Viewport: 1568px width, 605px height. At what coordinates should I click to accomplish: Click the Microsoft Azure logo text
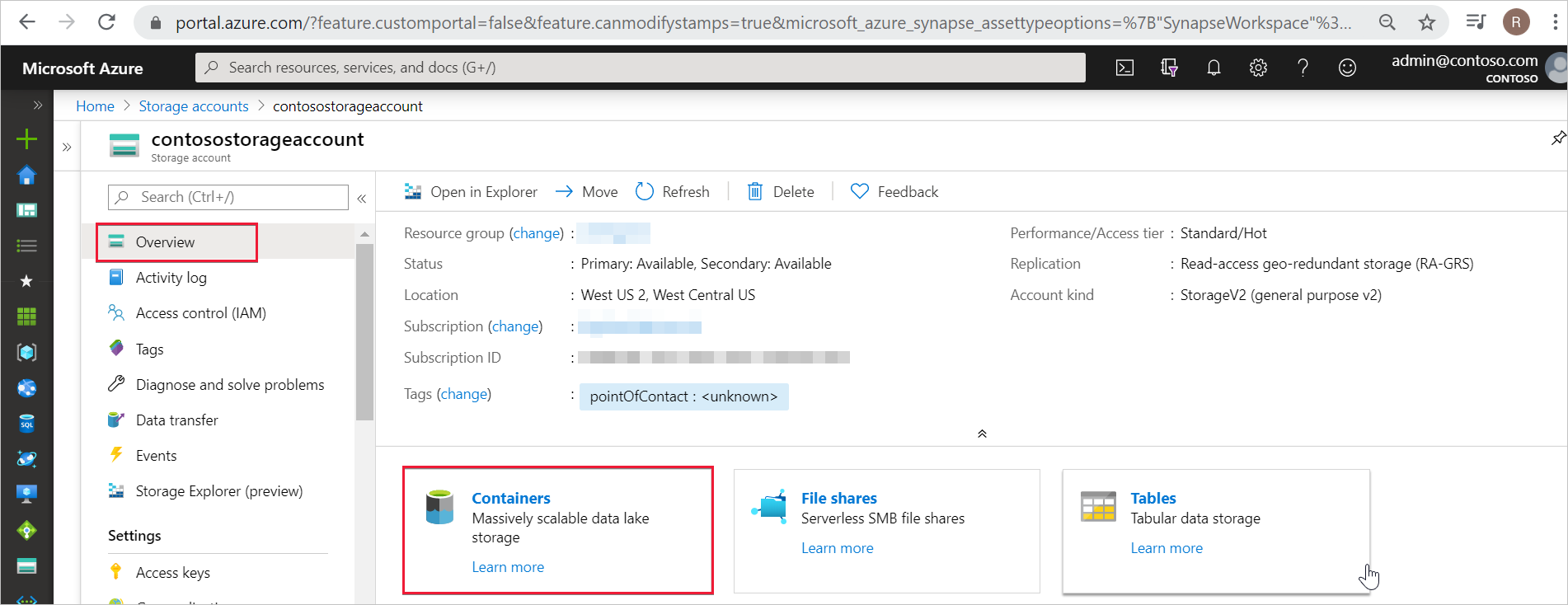[82, 68]
